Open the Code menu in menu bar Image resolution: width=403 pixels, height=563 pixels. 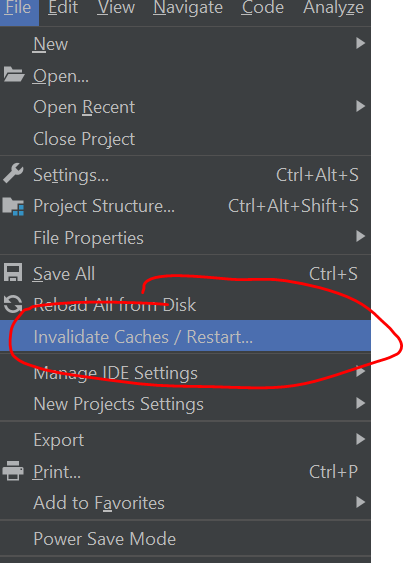point(263,8)
